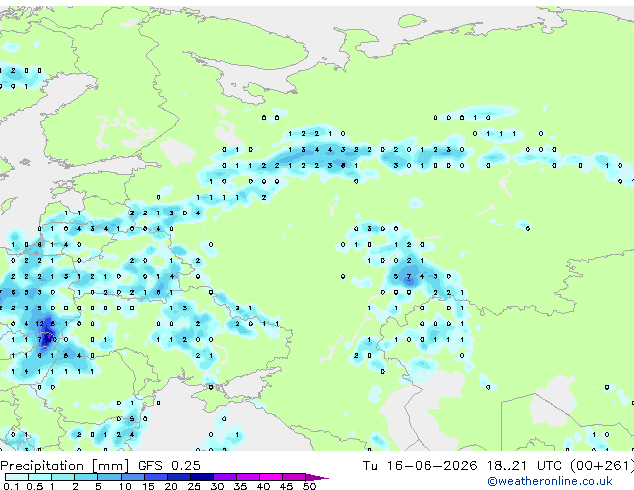The image size is (634, 490).
Task: Click the legend label '50'
Action: coord(309,486)
